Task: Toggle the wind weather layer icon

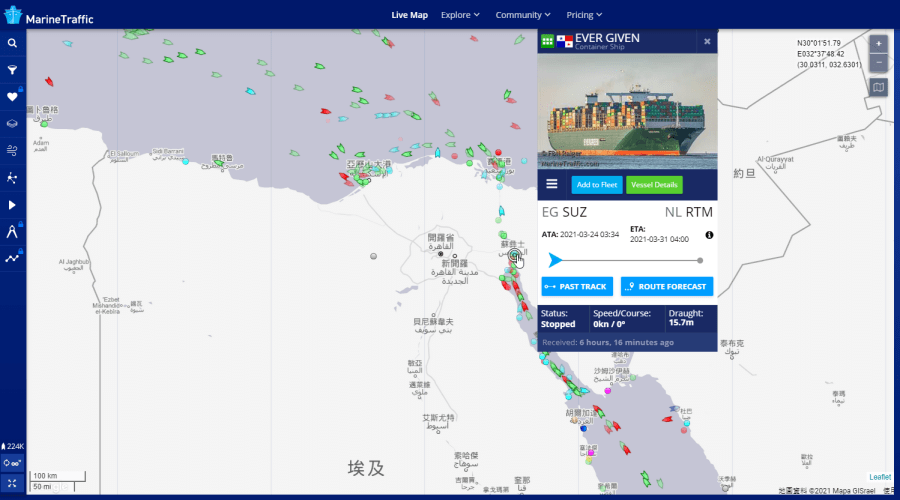Action: pyautogui.click(x=12, y=150)
